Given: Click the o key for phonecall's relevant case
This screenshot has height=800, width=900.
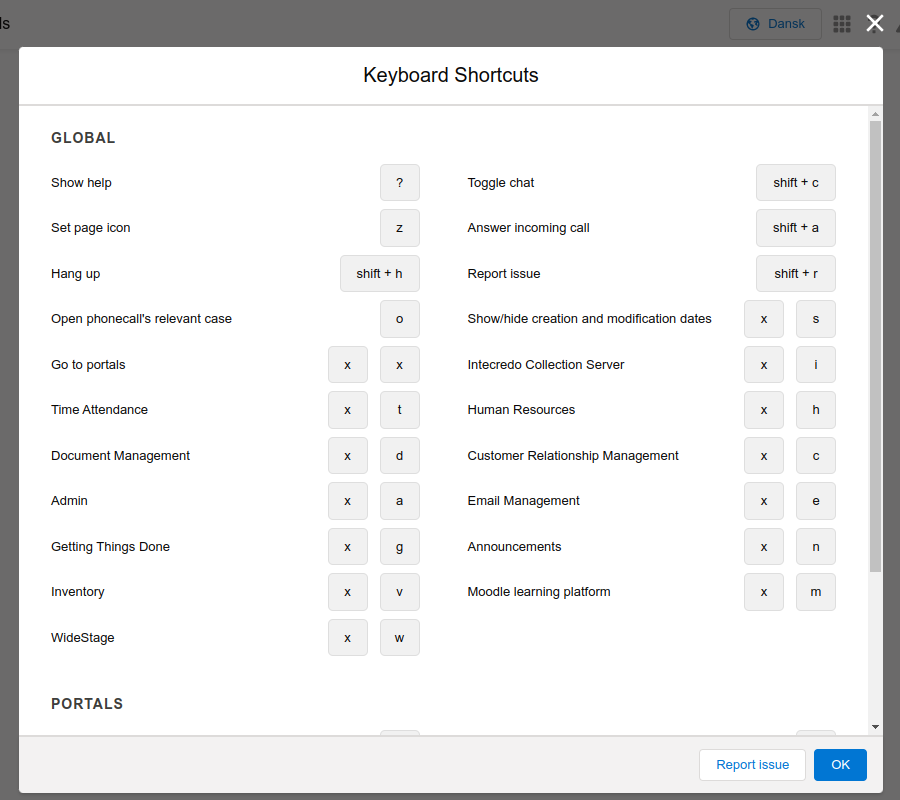Looking at the screenshot, I should [x=399, y=319].
